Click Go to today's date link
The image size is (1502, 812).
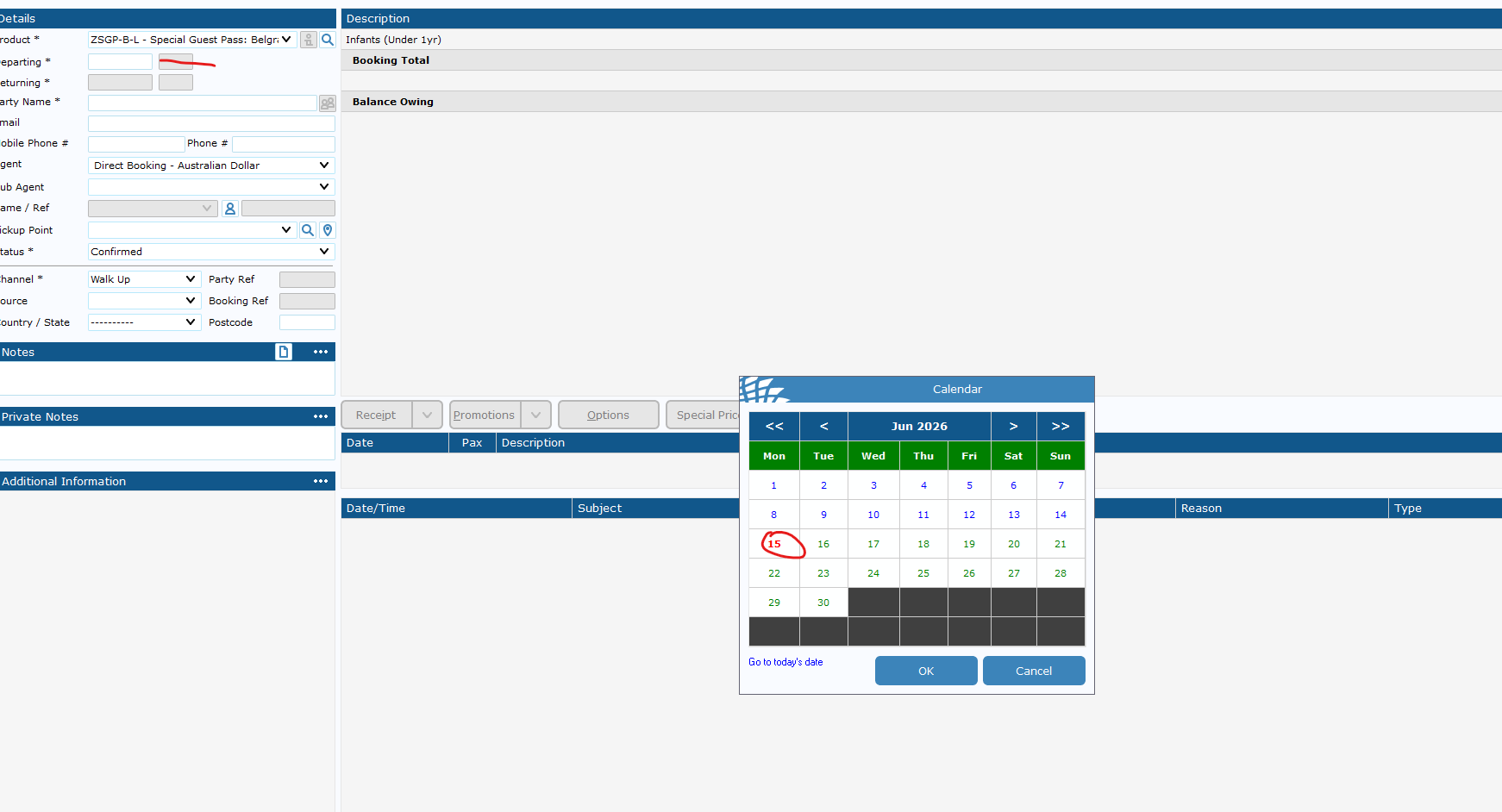785,662
